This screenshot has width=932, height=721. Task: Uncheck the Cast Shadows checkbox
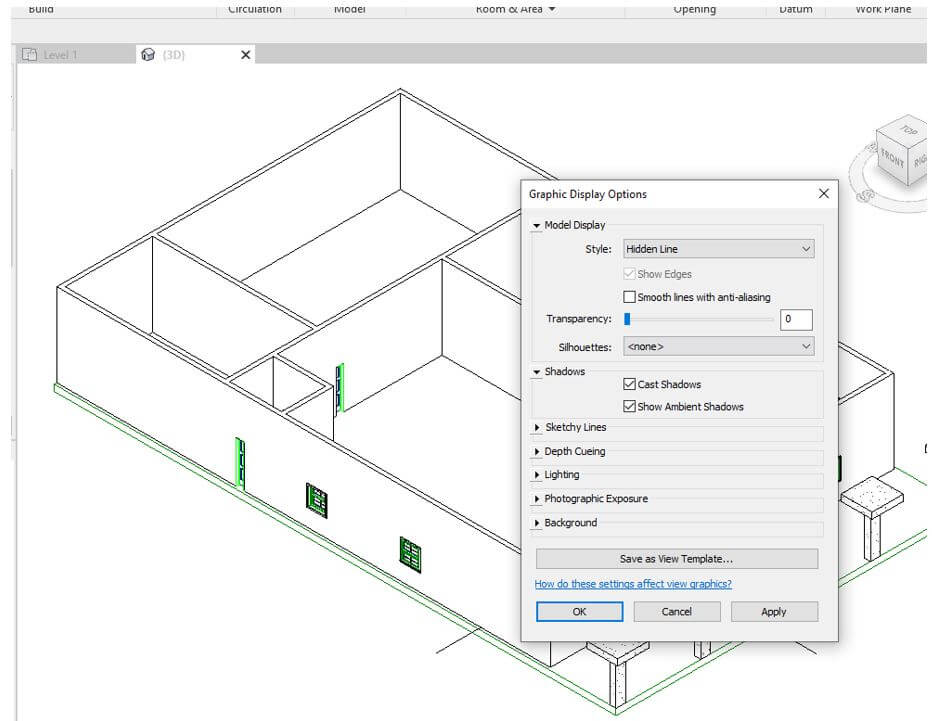tap(629, 384)
